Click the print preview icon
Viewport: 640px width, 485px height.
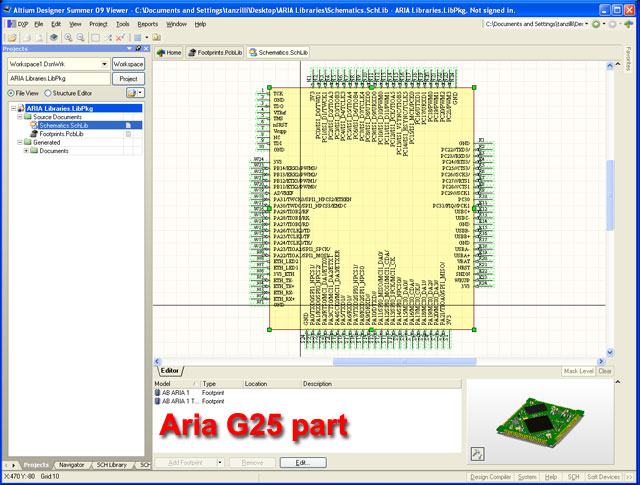pyautogui.click(x=39, y=38)
